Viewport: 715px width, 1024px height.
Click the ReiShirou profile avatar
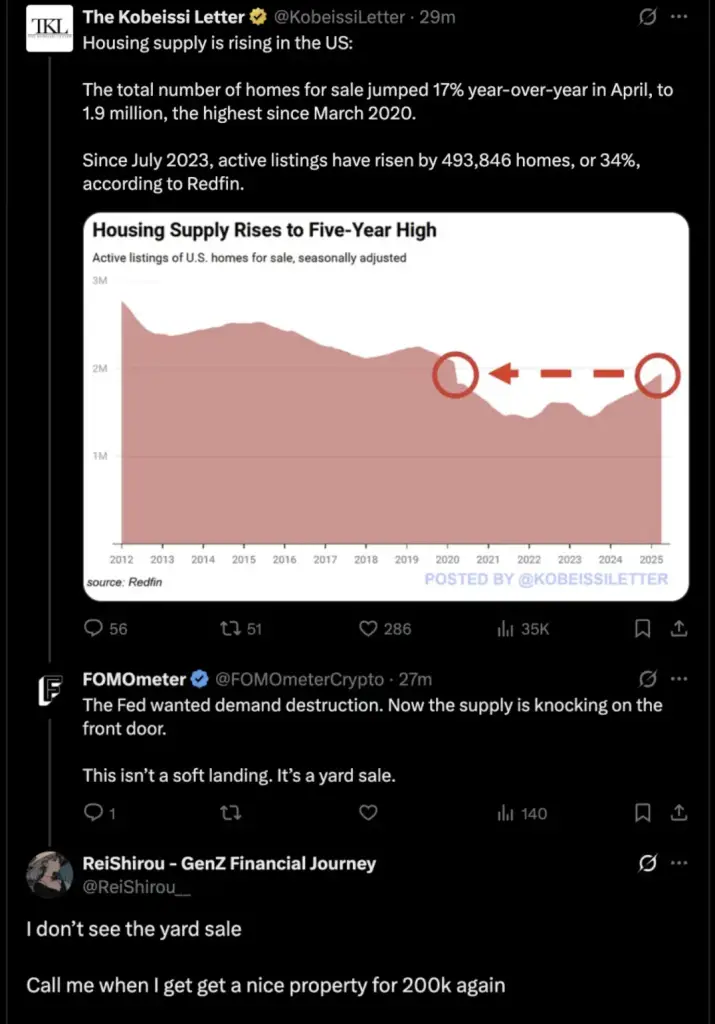tap(50, 874)
